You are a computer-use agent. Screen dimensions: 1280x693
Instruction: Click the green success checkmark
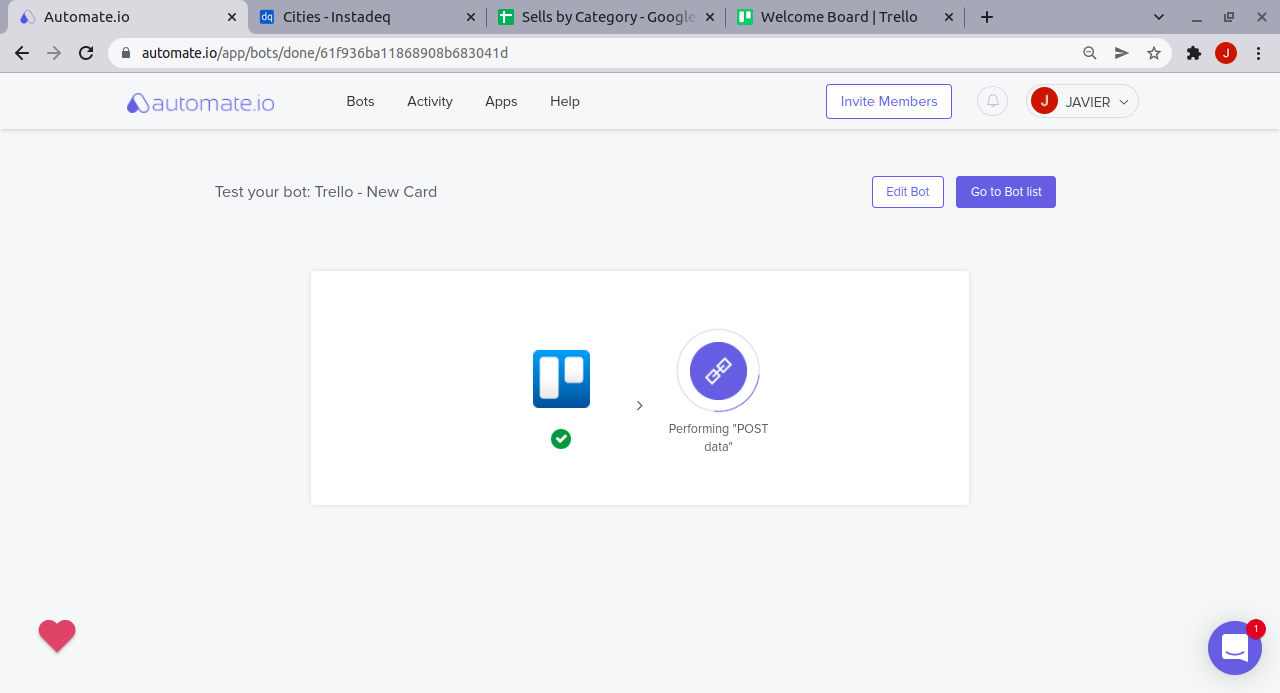(x=561, y=439)
